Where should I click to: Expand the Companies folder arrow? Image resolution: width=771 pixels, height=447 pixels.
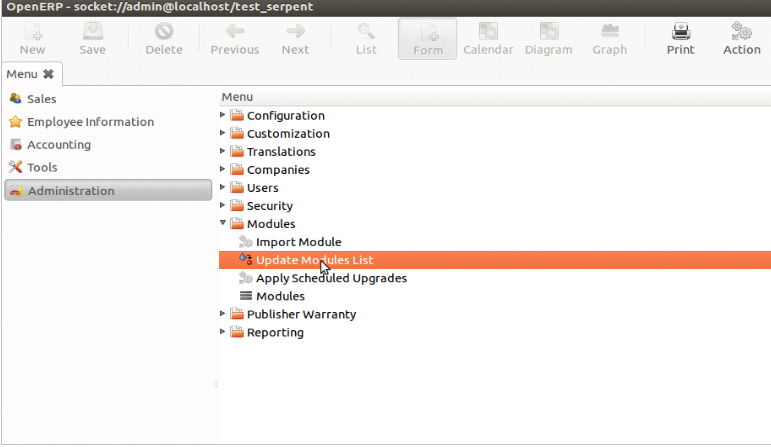point(223,169)
